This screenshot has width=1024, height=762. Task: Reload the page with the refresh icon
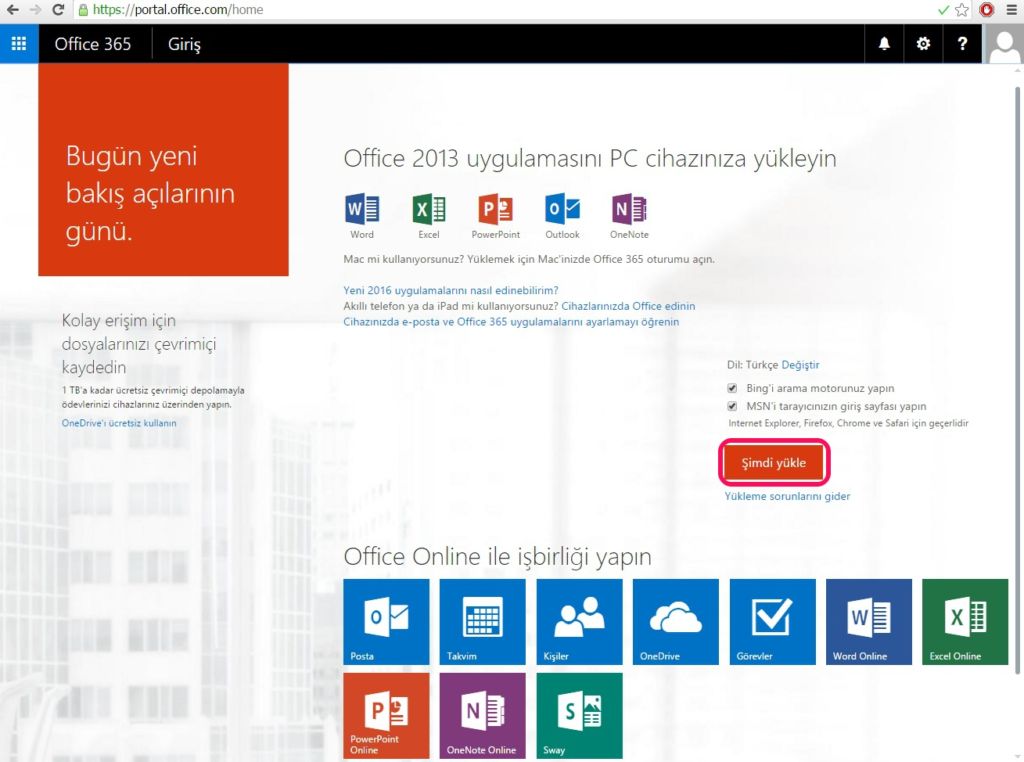[58, 10]
